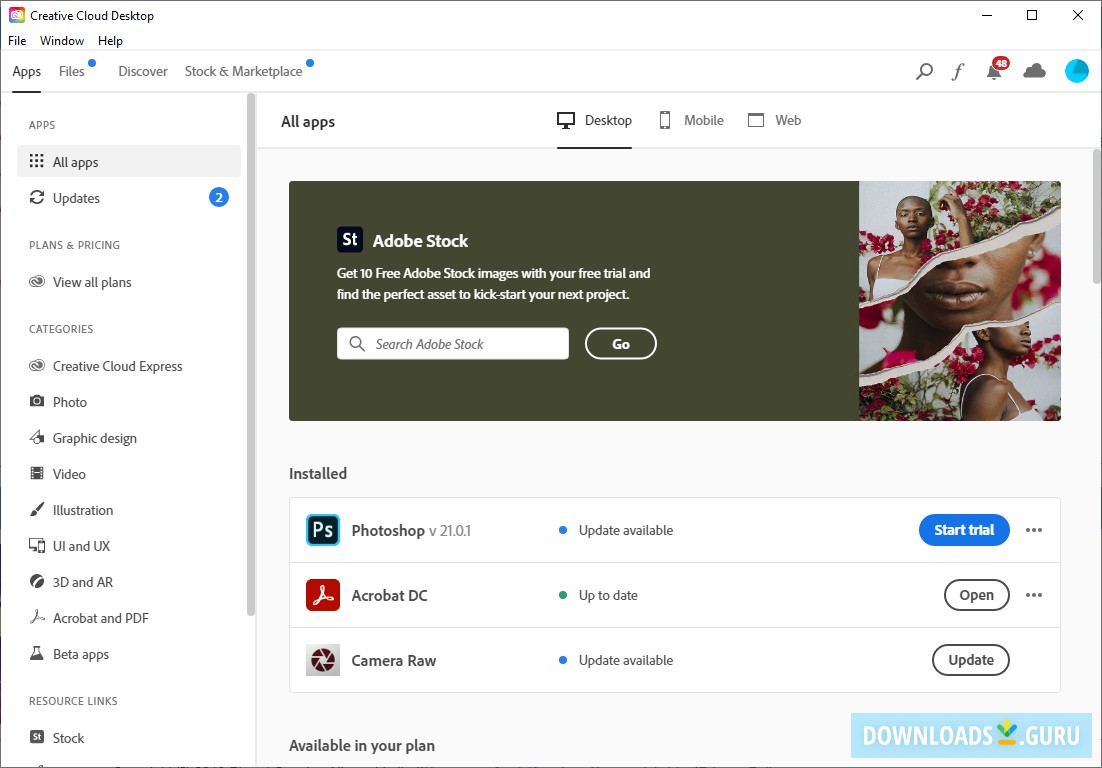Open more options for Acrobat DC
This screenshot has height=768, width=1102.
coord(1033,595)
